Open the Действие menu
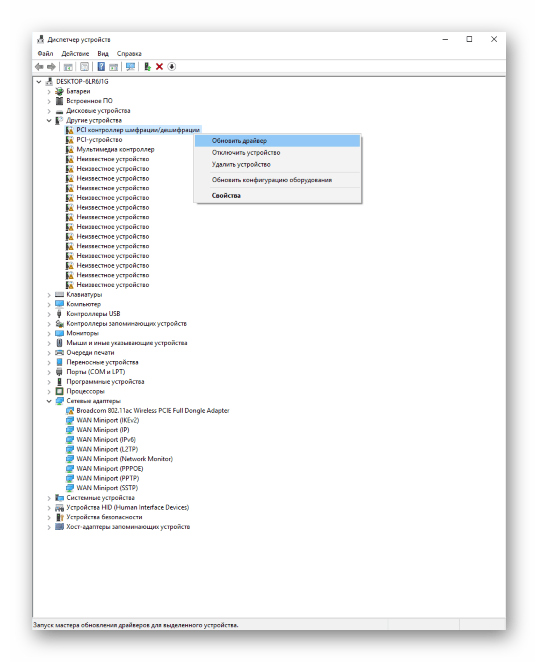538x662 pixels. click(x=75, y=54)
